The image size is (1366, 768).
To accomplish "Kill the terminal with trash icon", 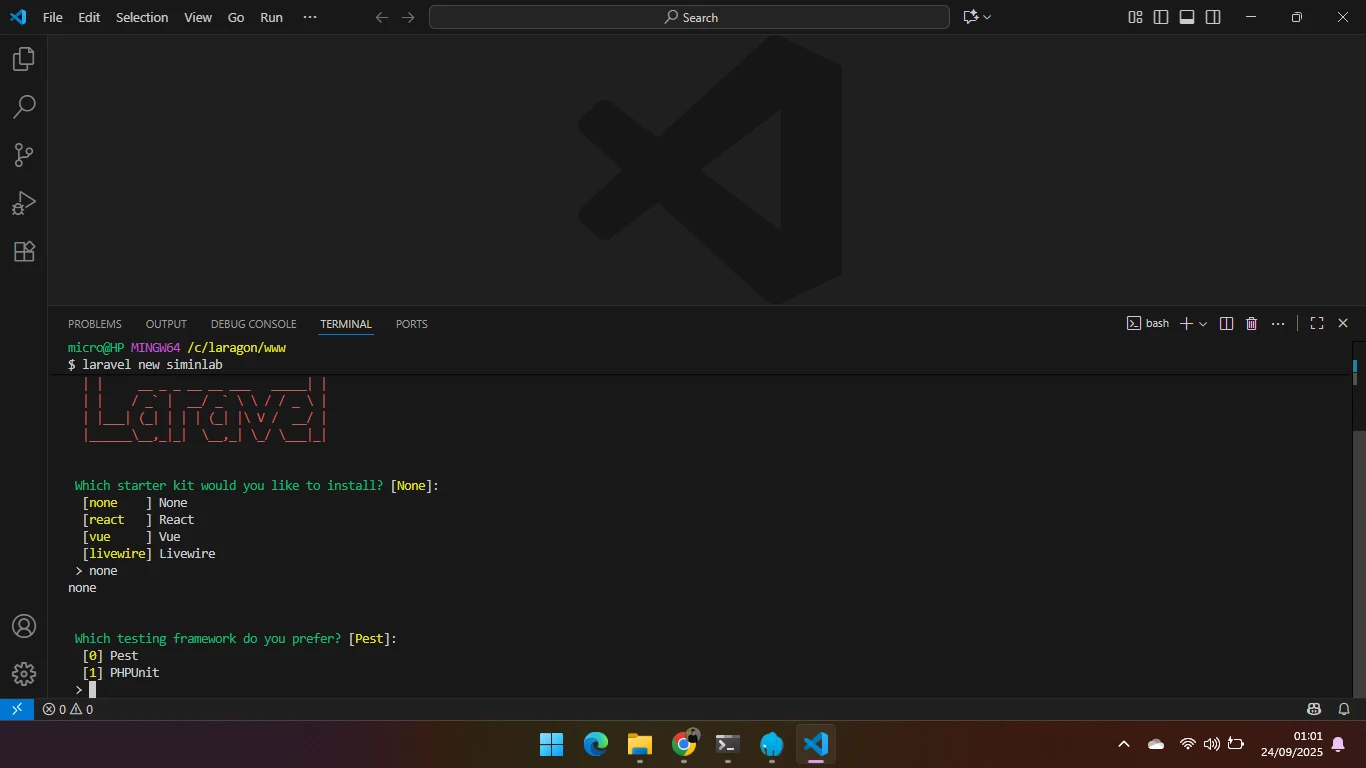I will (x=1251, y=323).
